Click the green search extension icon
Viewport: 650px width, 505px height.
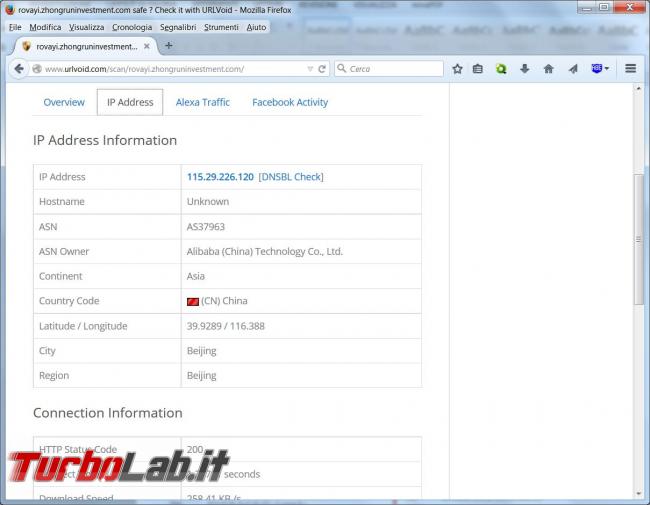pos(501,69)
